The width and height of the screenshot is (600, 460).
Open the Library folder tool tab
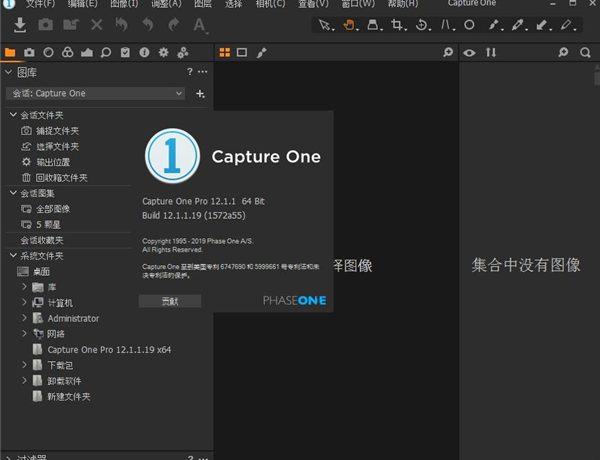coord(10,52)
